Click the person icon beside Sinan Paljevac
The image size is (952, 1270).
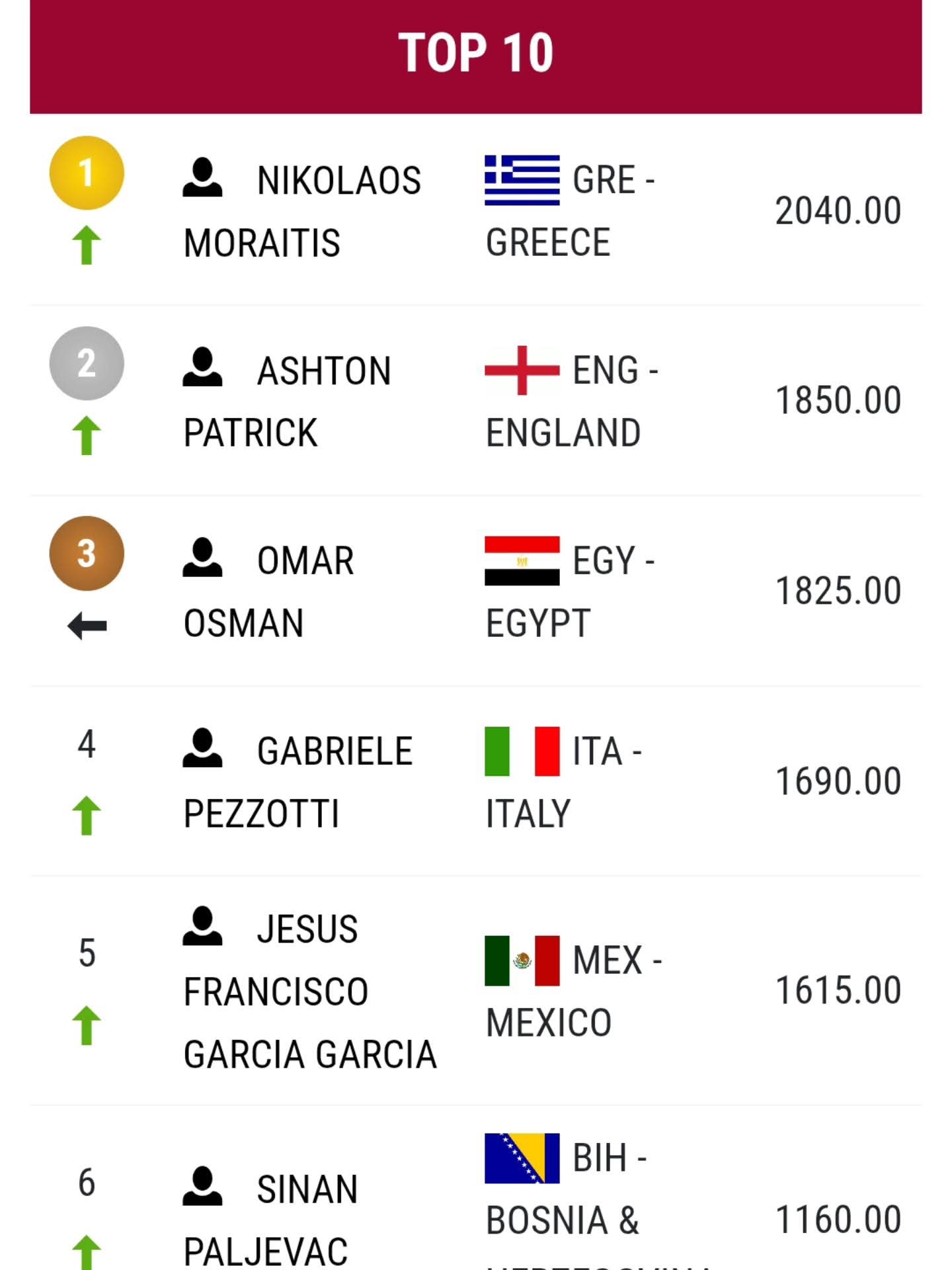tap(202, 1186)
